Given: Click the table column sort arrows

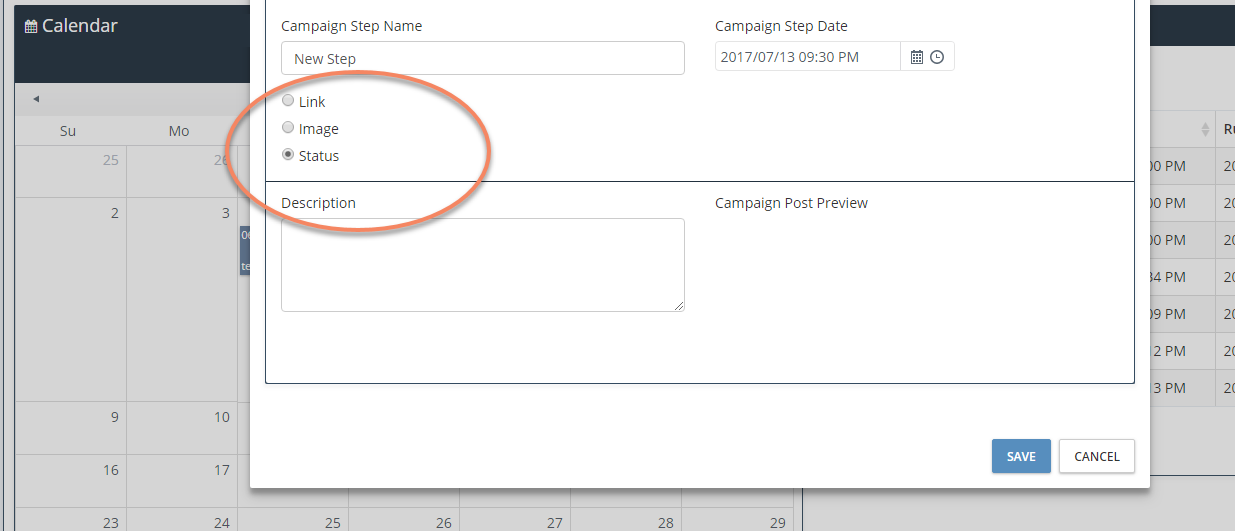Looking at the screenshot, I should coord(1204,130).
